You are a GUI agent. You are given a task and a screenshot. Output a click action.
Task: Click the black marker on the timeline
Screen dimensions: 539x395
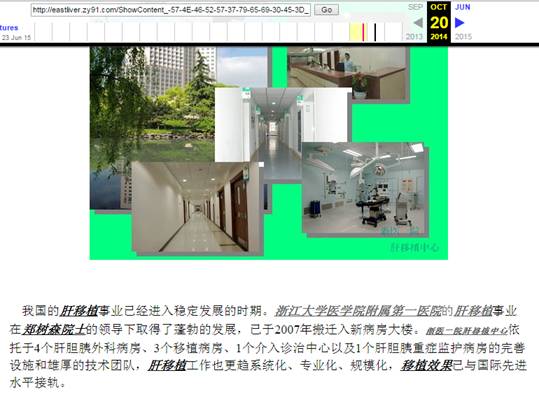tap(375, 32)
